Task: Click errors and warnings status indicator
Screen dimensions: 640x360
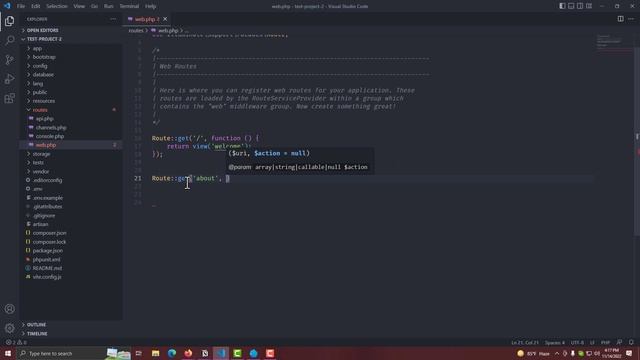Action: (16, 342)
